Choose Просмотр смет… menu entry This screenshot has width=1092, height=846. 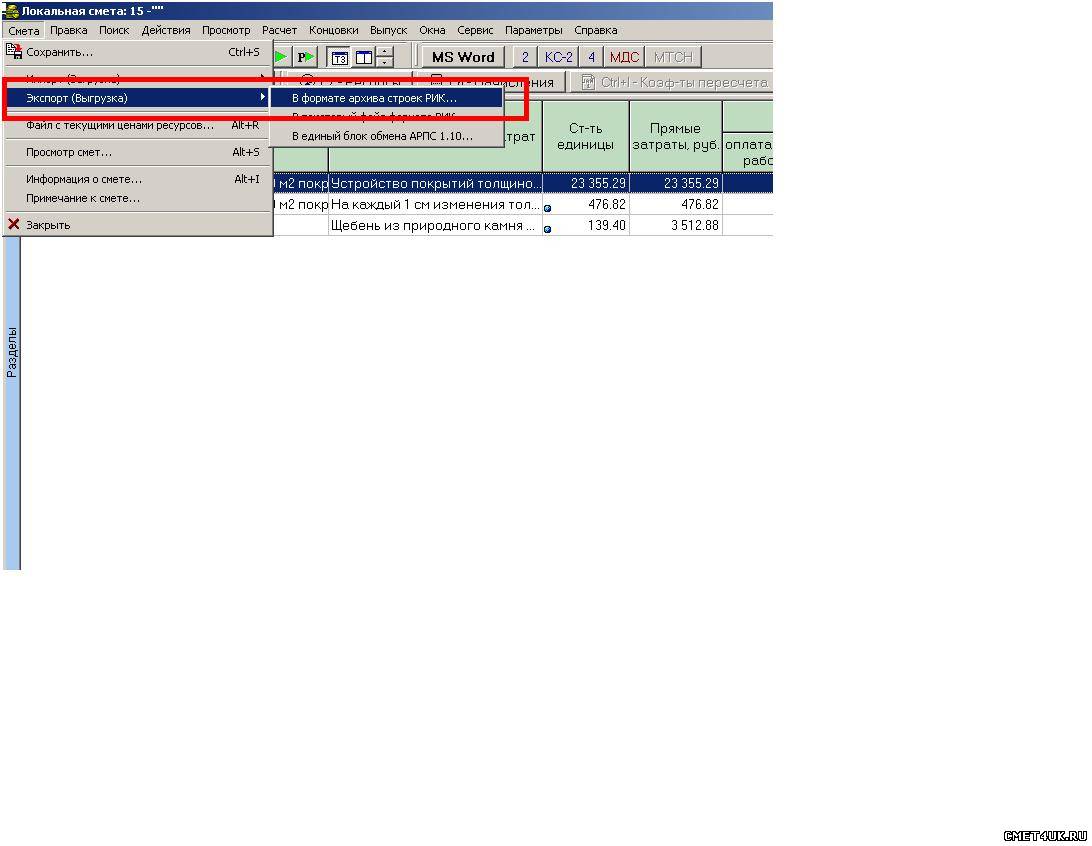[138, 152]
